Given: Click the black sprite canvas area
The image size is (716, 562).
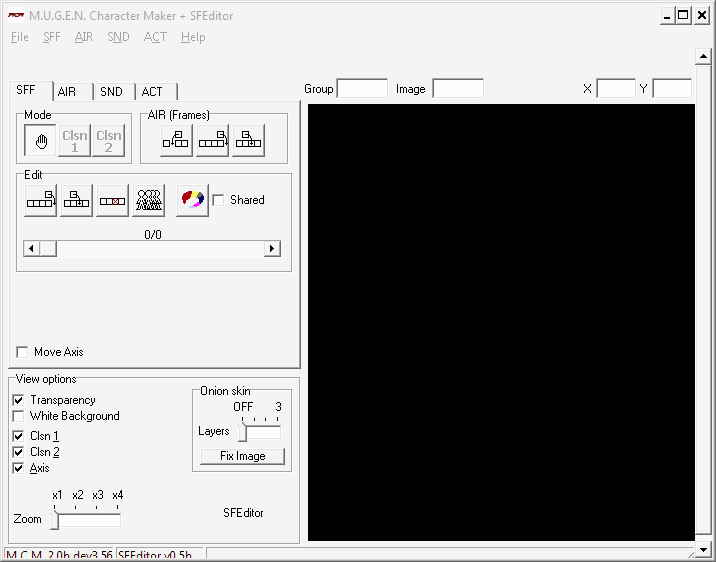Looking at the screenshot, I should coord(501,322).
